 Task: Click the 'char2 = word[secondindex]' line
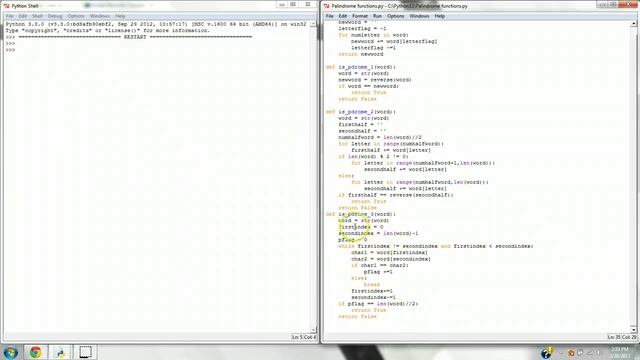point(391,259)
